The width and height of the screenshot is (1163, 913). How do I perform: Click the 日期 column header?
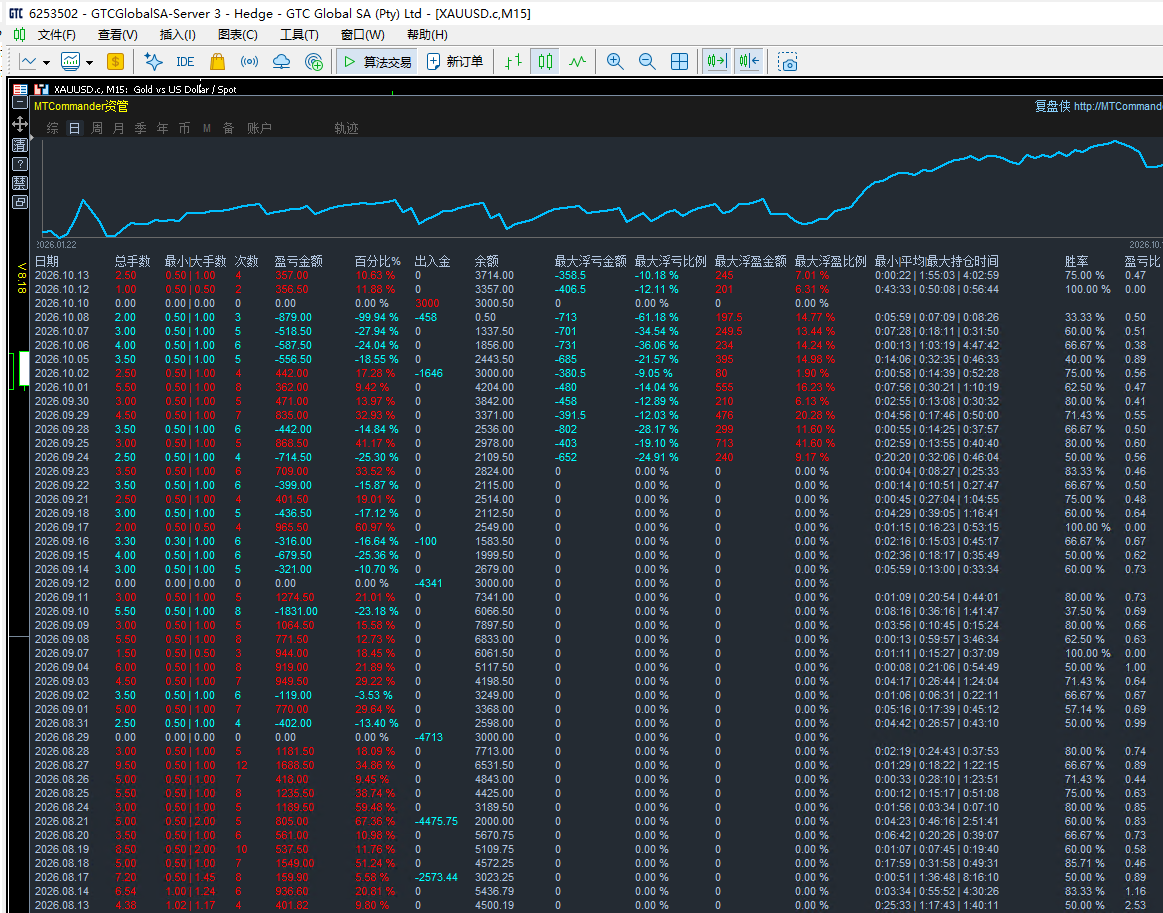click(47, 261)
